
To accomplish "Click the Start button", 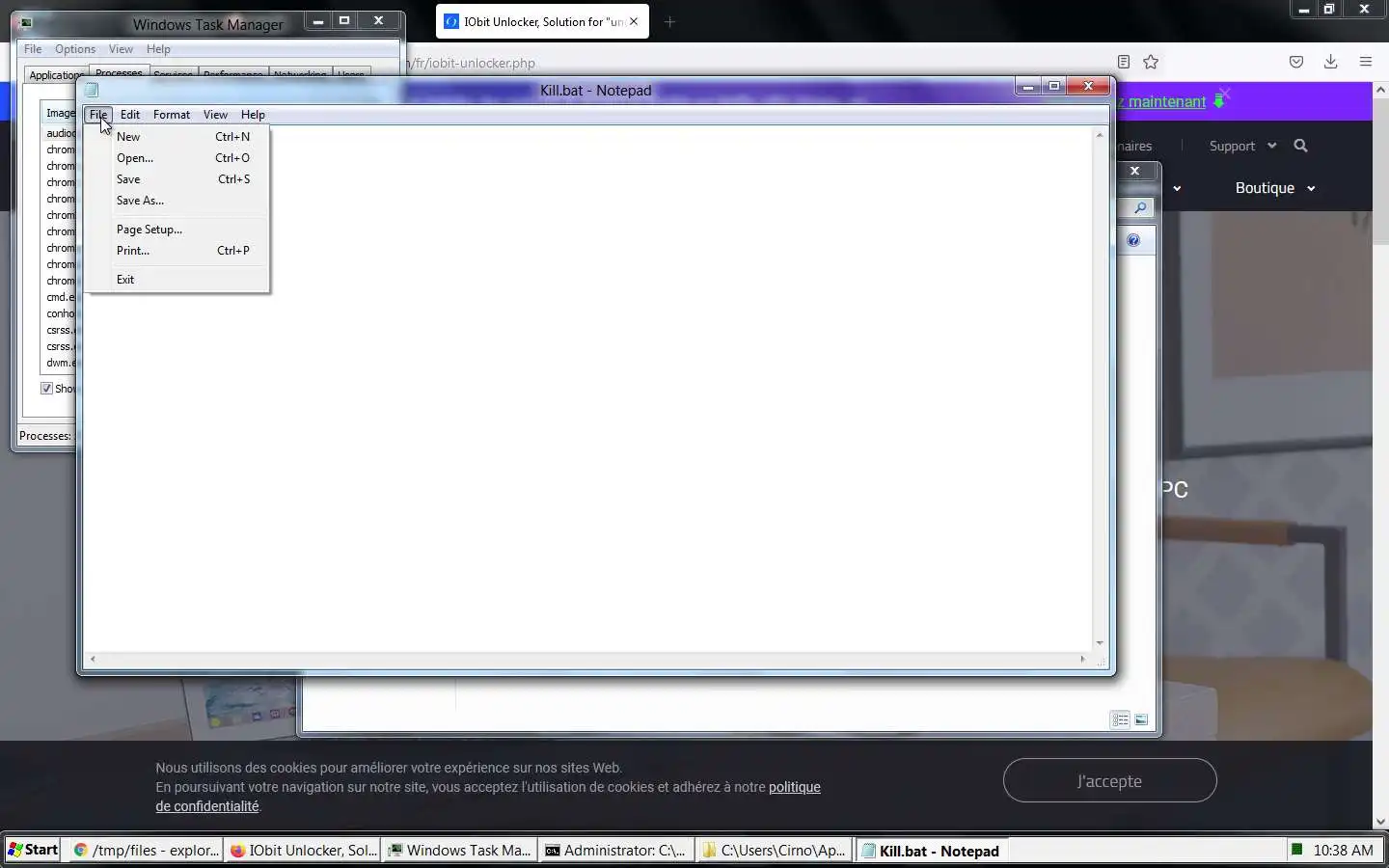I will (x=33, y=850).
